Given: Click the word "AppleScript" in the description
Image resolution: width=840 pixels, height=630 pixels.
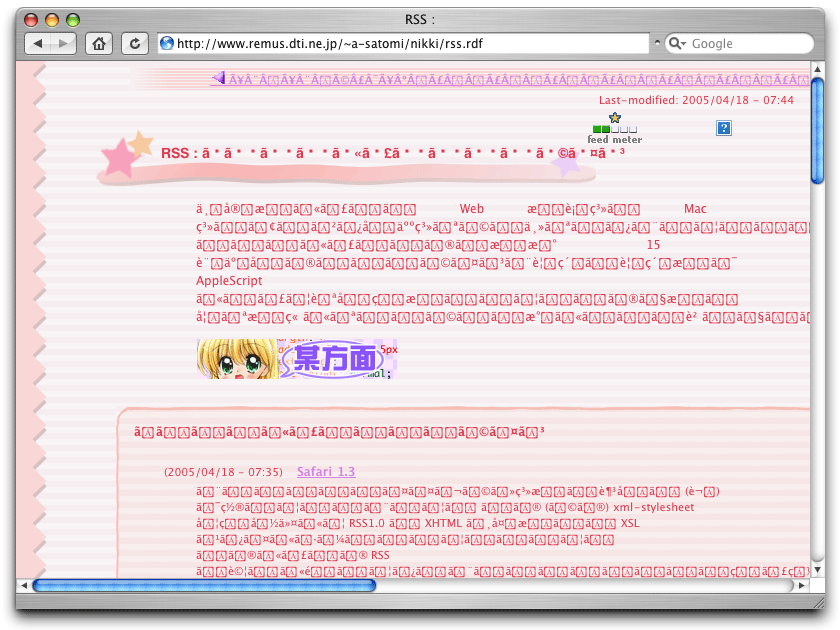Looking at the screenshot, I should [229, 281].
